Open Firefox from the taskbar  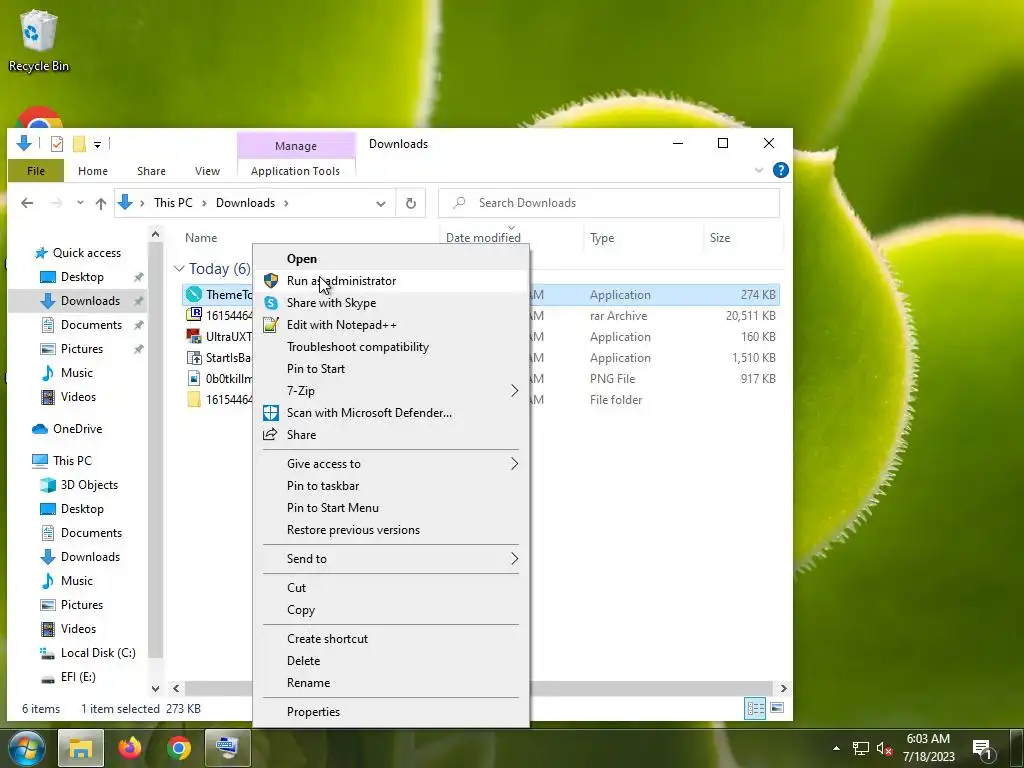click(x=130, y=748)
